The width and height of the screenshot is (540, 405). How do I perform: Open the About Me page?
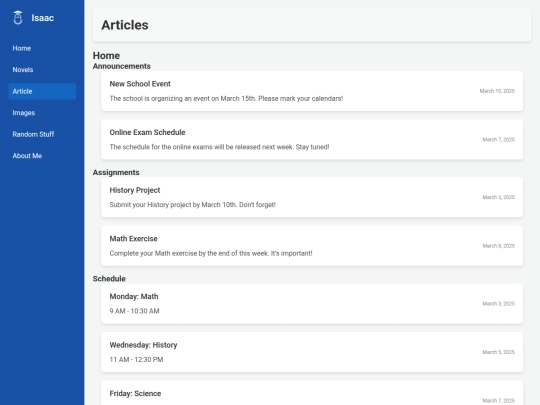[x=42, y=156]
